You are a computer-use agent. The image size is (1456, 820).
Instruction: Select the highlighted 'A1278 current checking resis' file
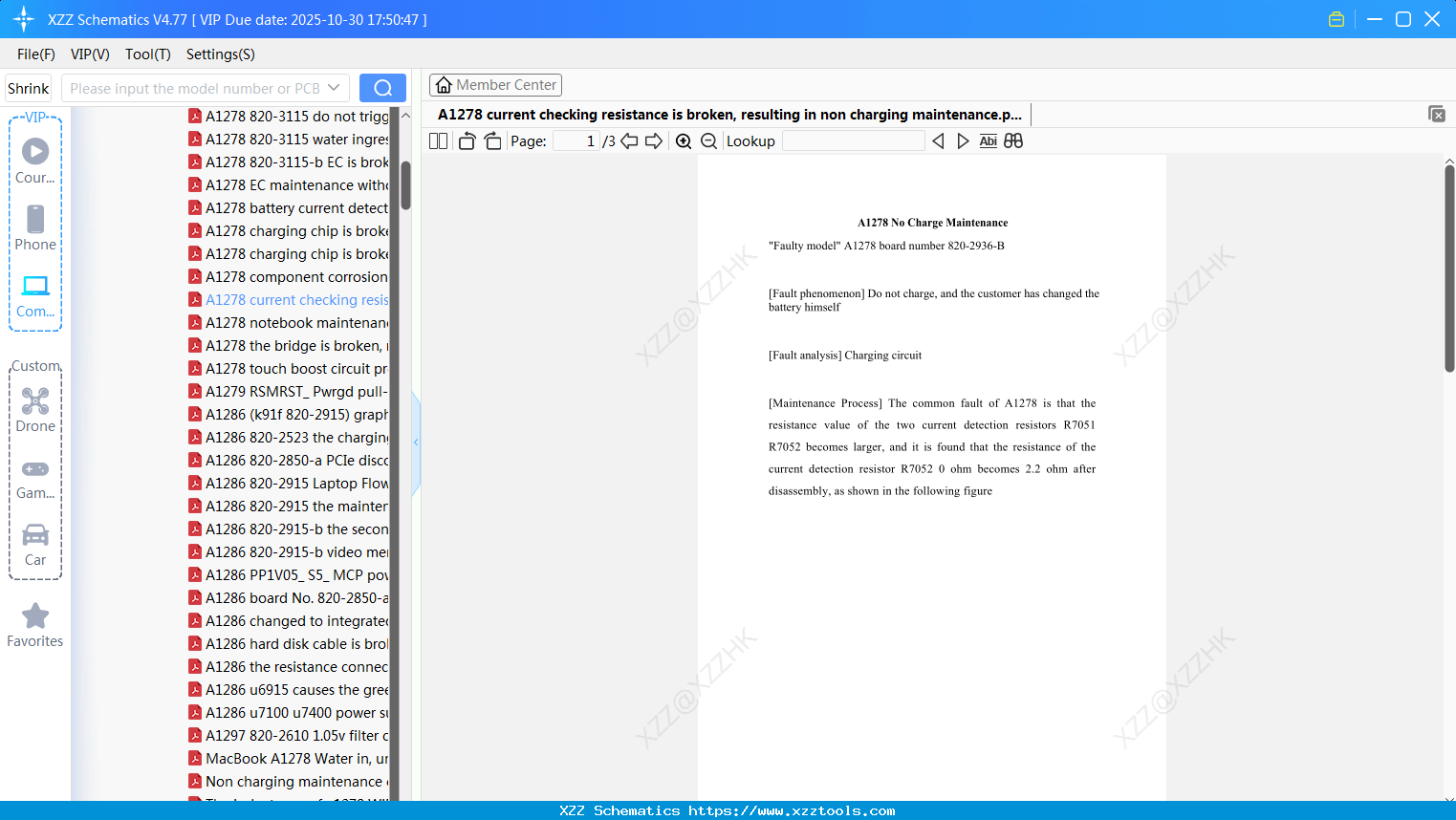[x=289, y=300]
